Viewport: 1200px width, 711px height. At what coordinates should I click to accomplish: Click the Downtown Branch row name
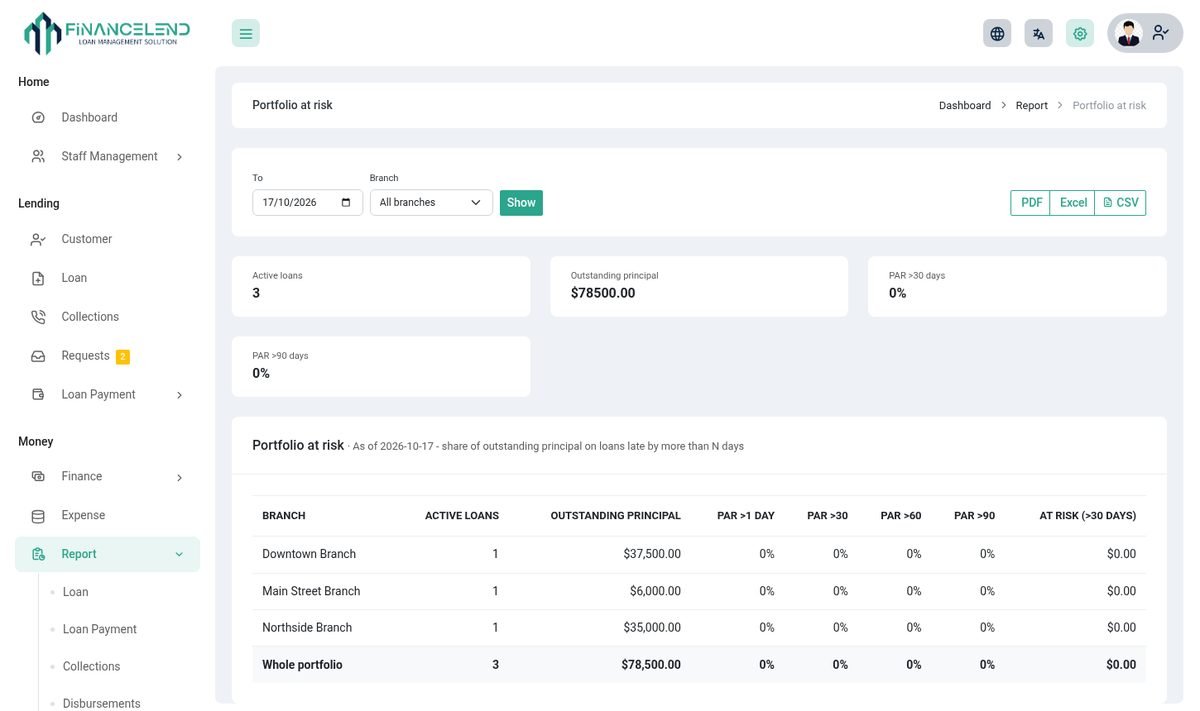point(309,554)
